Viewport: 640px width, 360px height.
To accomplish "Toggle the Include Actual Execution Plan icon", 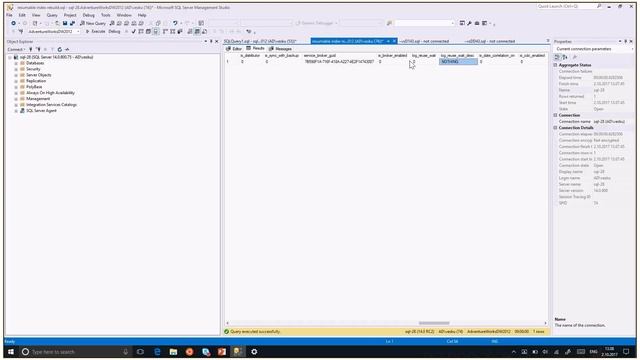I will click(165, 31).
